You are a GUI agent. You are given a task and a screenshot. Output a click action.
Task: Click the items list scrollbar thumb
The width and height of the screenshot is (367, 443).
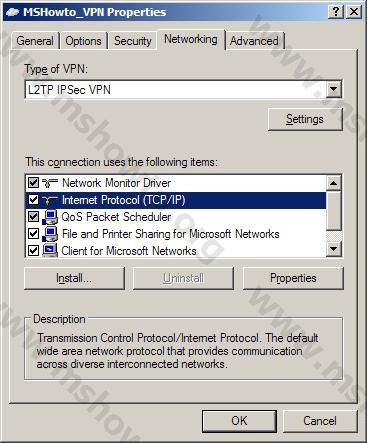point(334,211)
